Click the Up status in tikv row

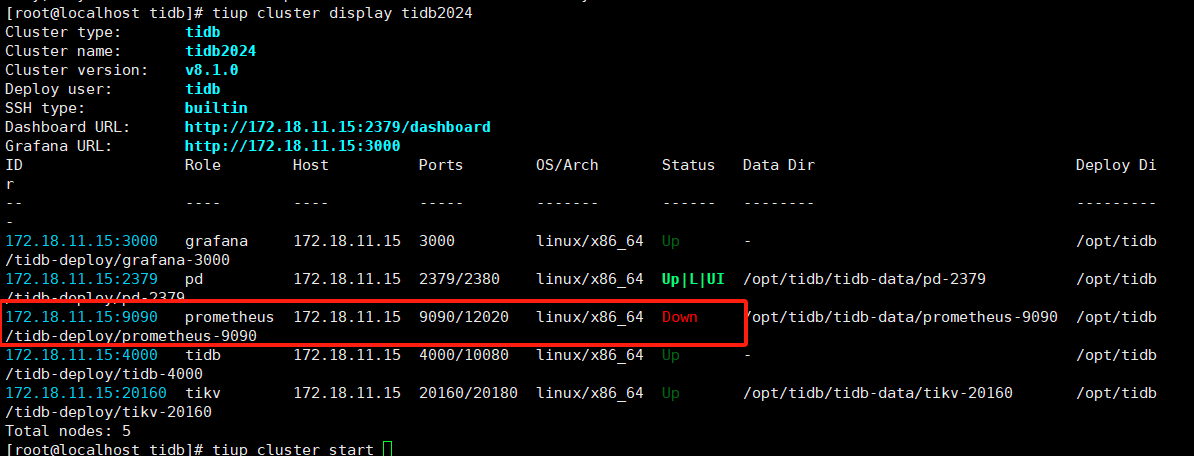(x=671, y=393)
